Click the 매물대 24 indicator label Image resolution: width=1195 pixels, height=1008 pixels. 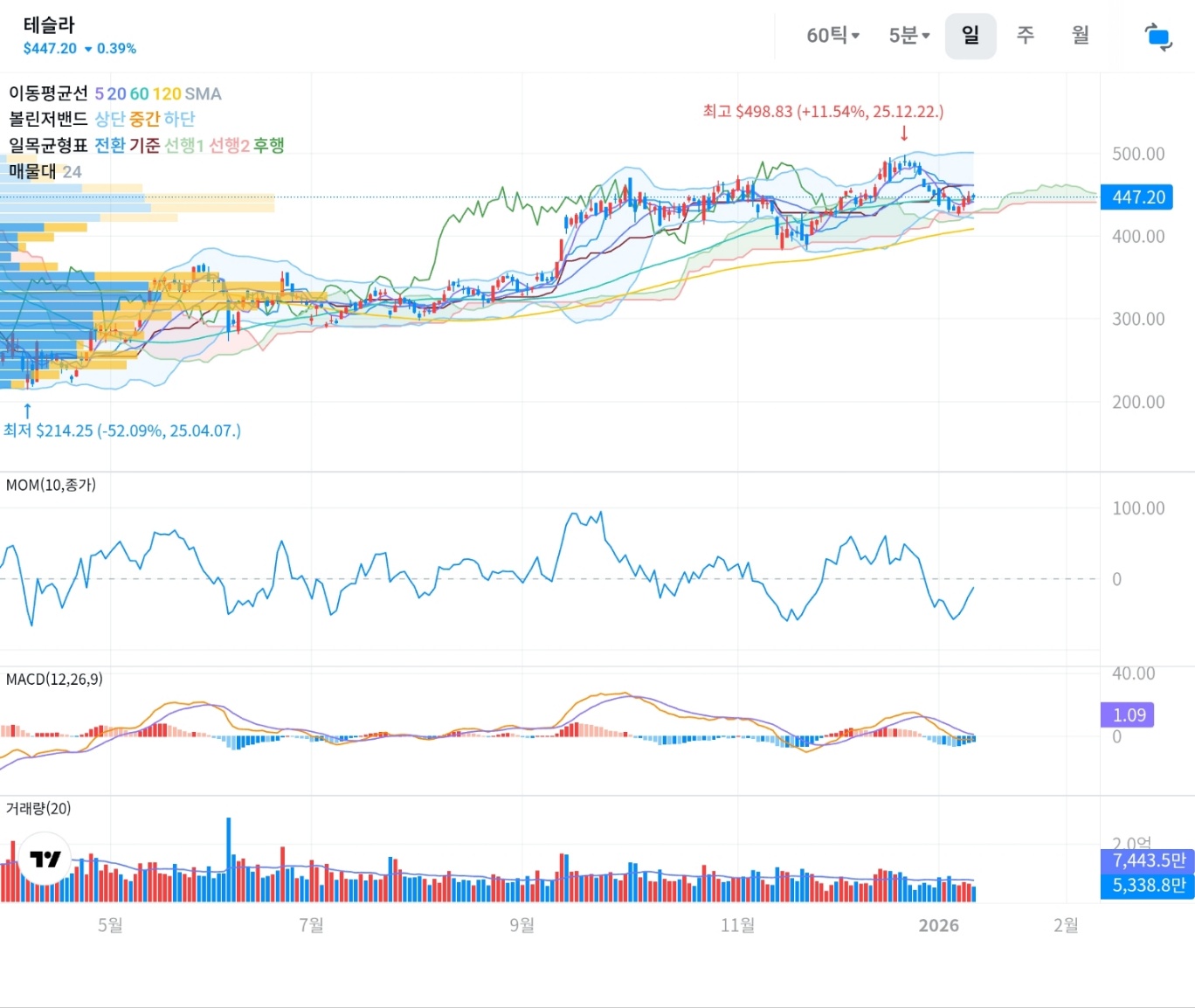click(45, 171)
